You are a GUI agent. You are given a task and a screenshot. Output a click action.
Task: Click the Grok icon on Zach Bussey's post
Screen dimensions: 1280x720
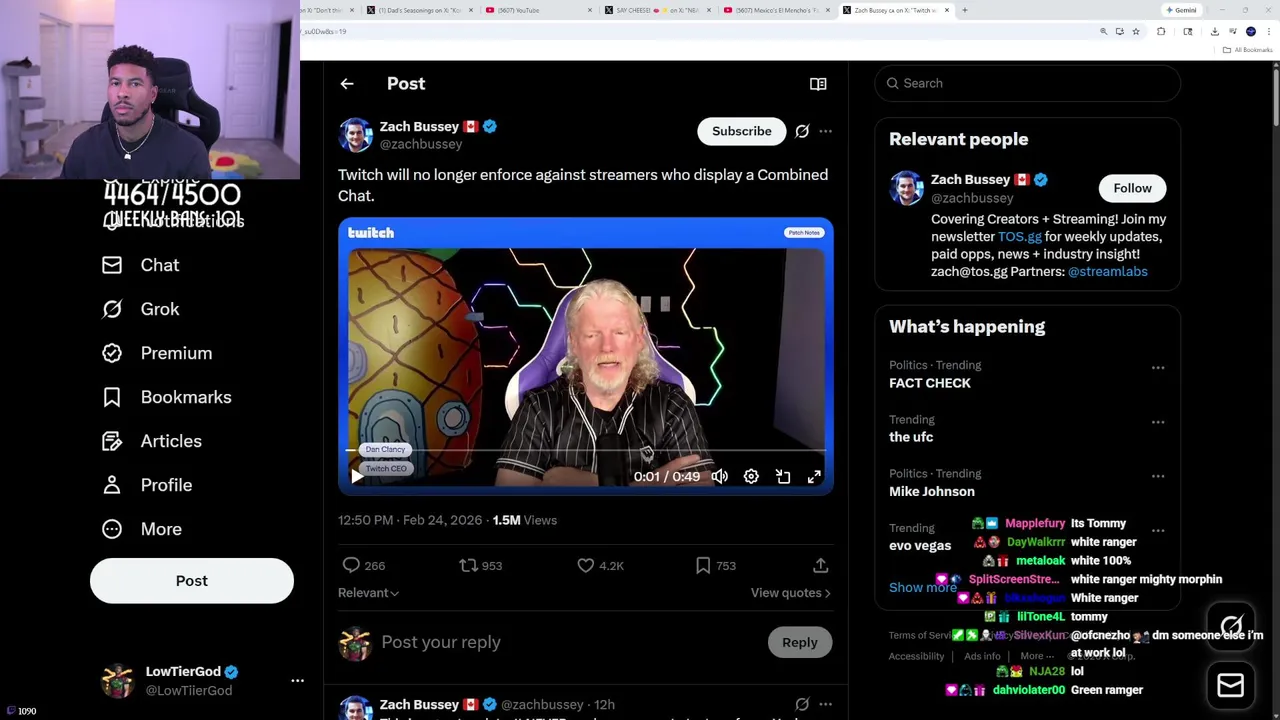[x=802, y=131]
